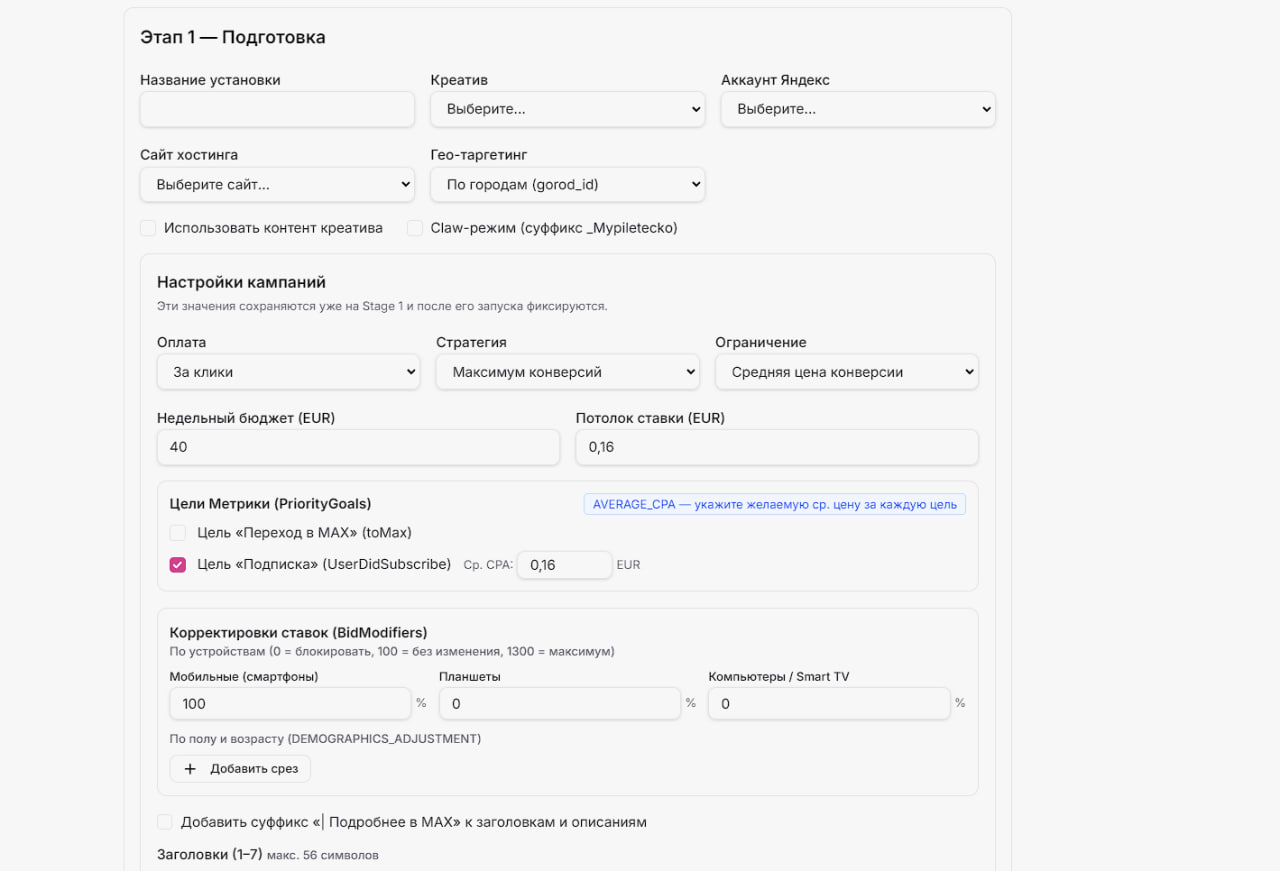Click the «Этап 1 — Подготовка» heading
Image resolution: width=1280 pixels, height=871 pixels.
pyautogui.click(x=233, y=38)
